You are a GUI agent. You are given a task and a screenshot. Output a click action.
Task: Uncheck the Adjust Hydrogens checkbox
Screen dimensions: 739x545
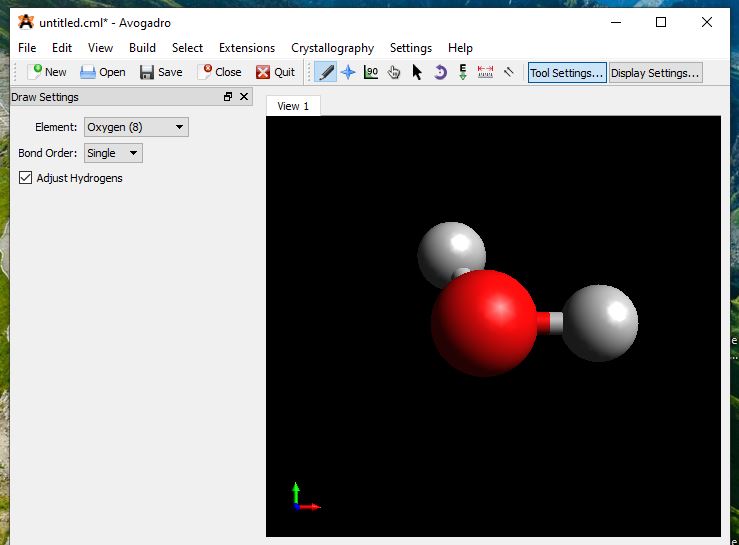pos(26,178)
